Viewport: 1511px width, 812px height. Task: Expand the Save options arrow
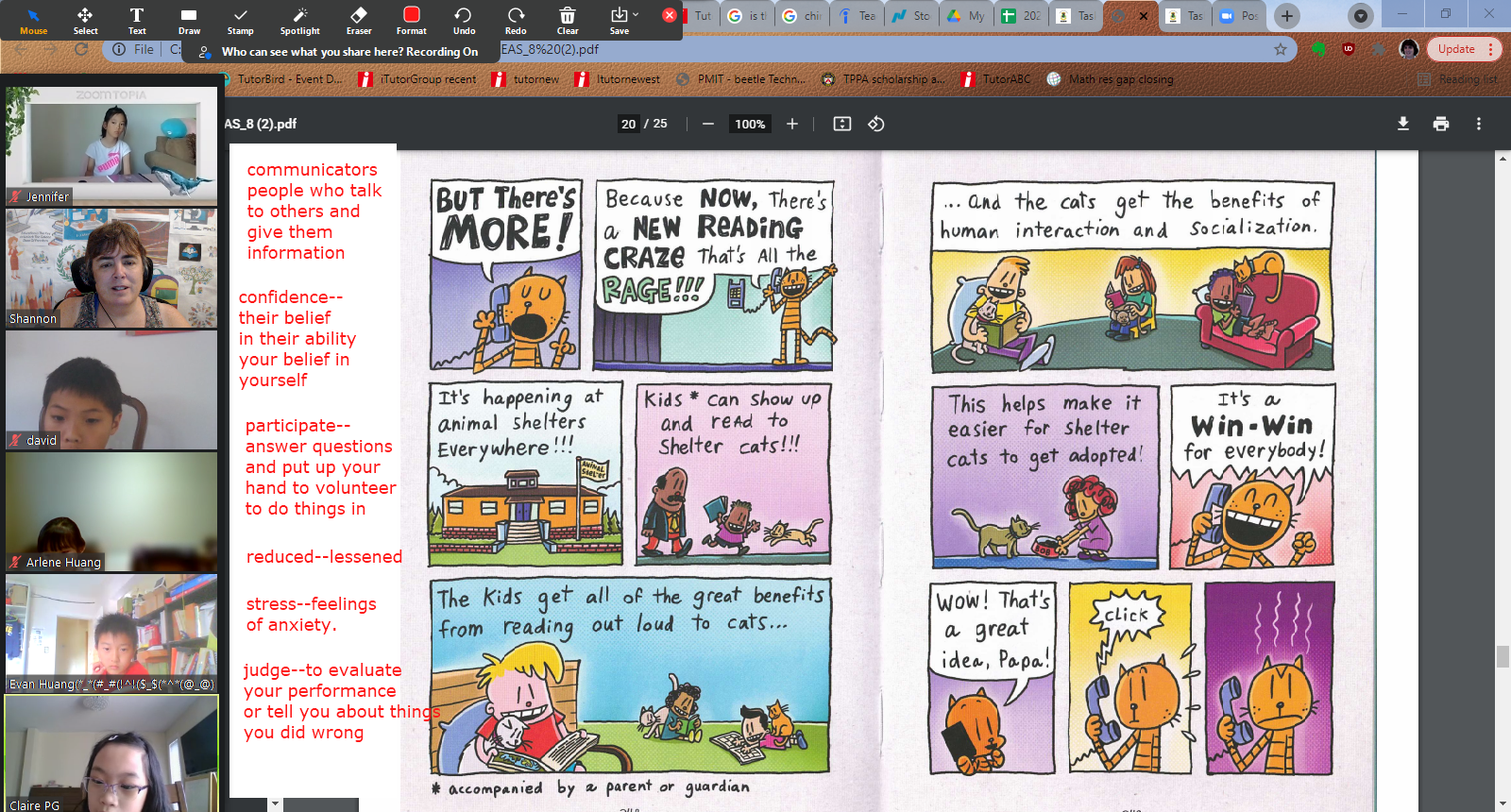coord(636,14)
